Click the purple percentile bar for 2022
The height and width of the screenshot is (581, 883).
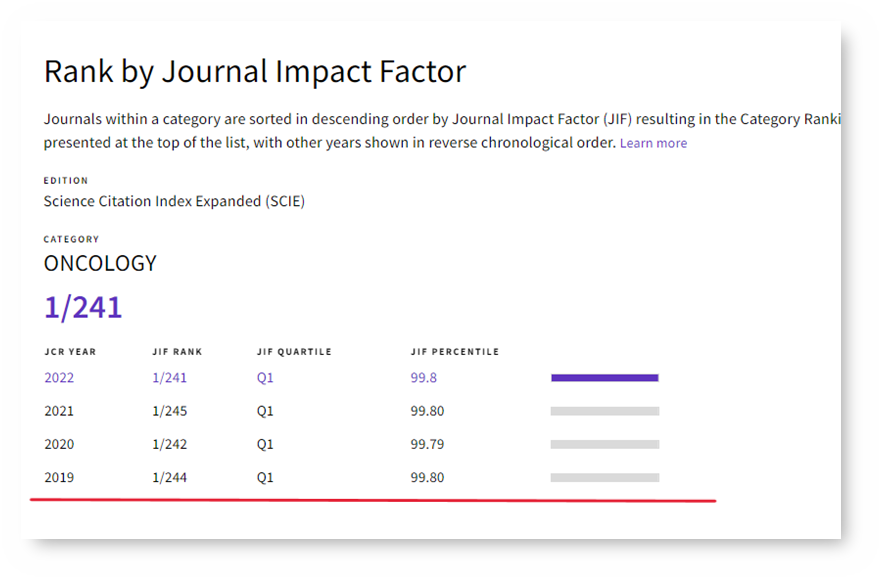click(x=604, y=377)
